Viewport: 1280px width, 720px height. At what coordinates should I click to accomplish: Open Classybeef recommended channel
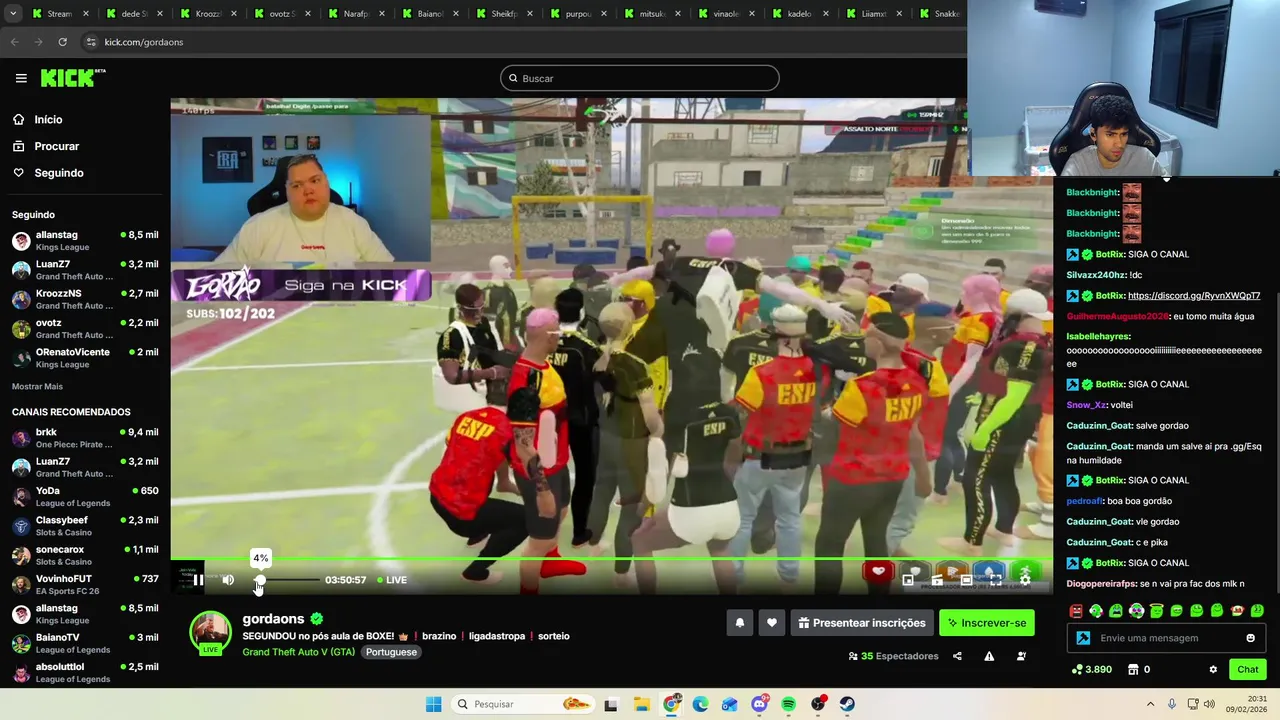tap(85, 526)
